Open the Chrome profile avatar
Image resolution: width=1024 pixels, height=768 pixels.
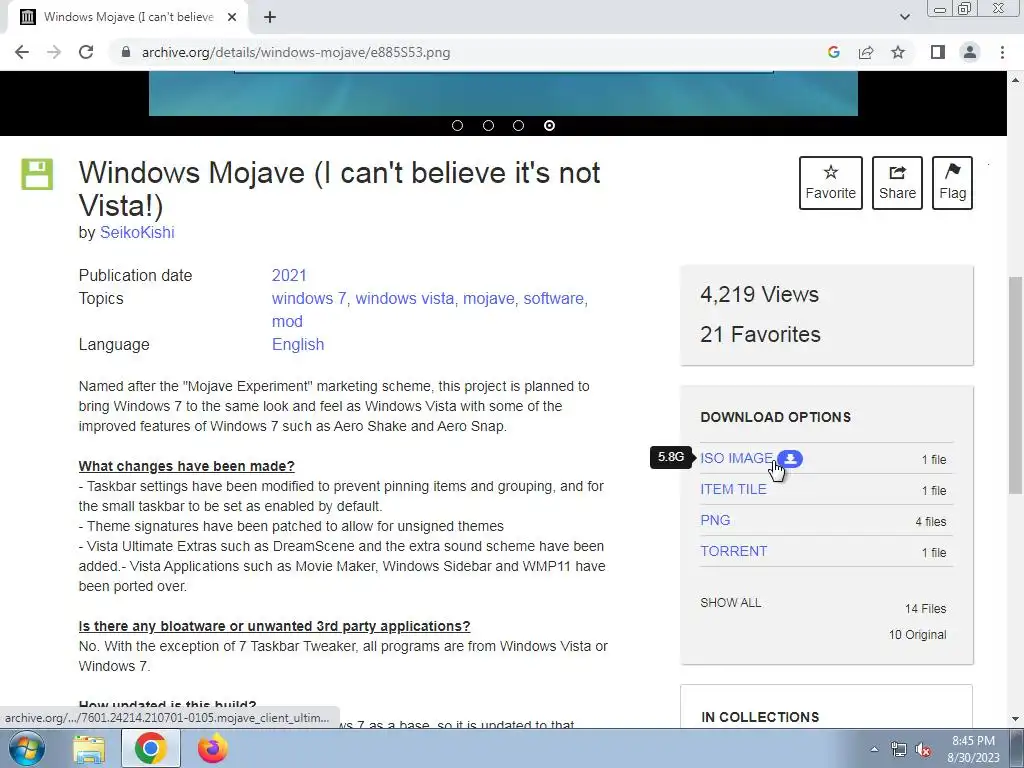(970, 52)
